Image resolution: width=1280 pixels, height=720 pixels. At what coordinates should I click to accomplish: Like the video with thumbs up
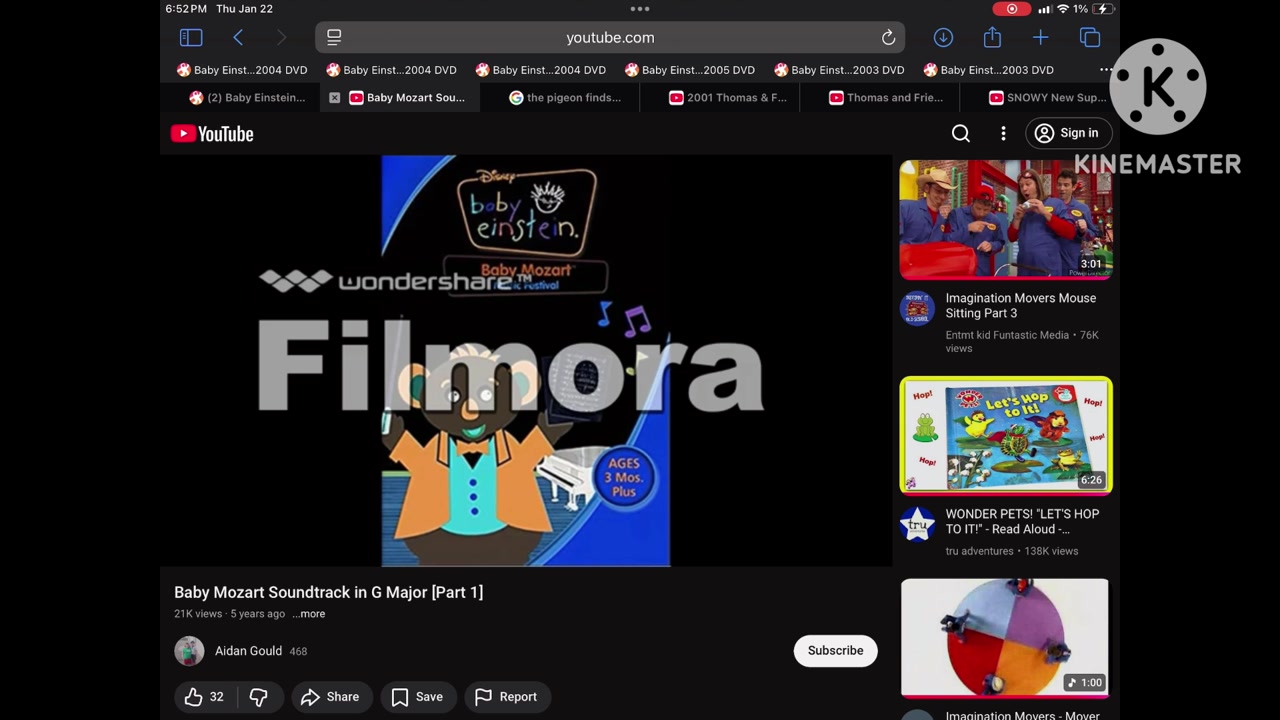(203, 697)
